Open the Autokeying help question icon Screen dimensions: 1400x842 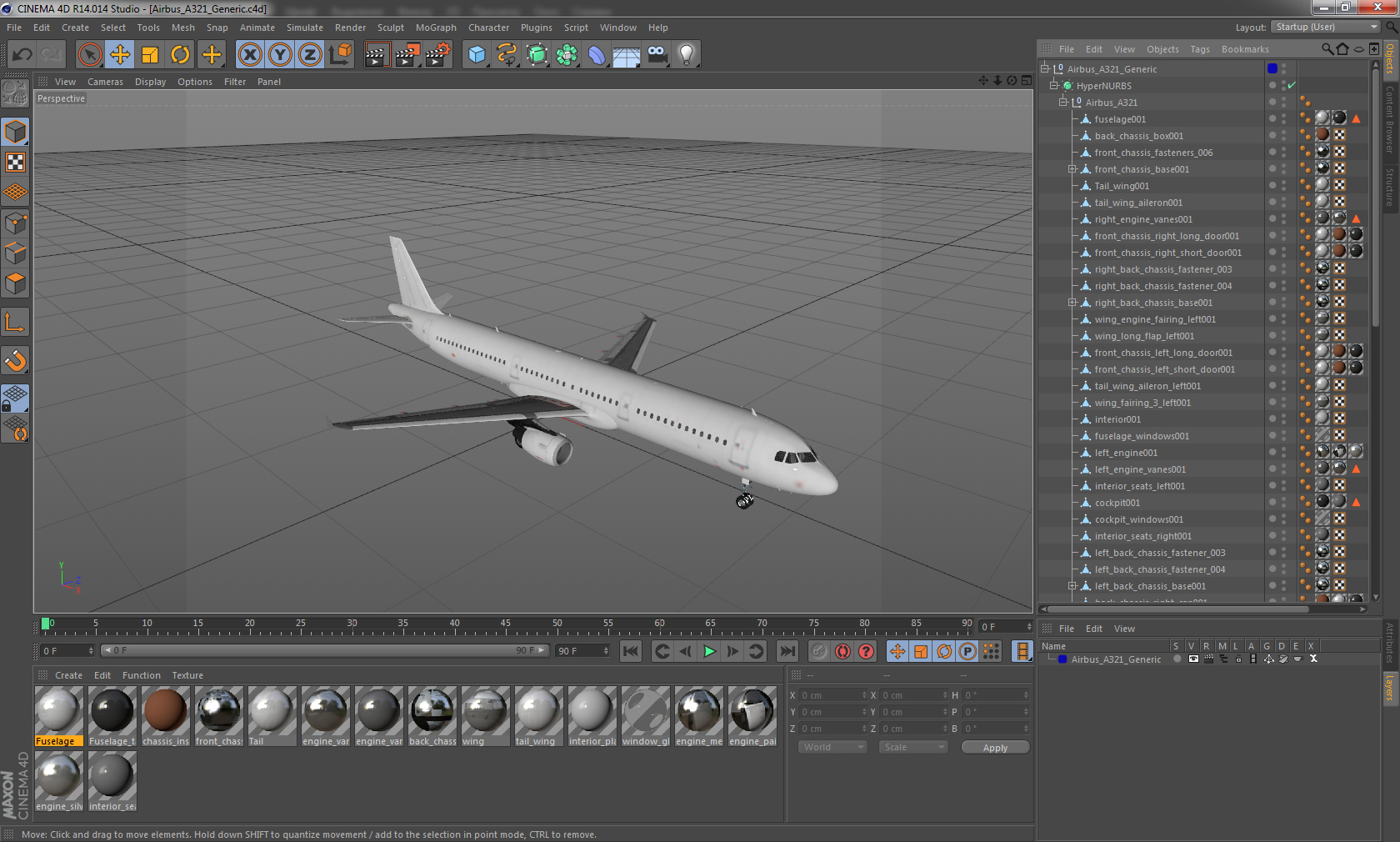point(867,651)
